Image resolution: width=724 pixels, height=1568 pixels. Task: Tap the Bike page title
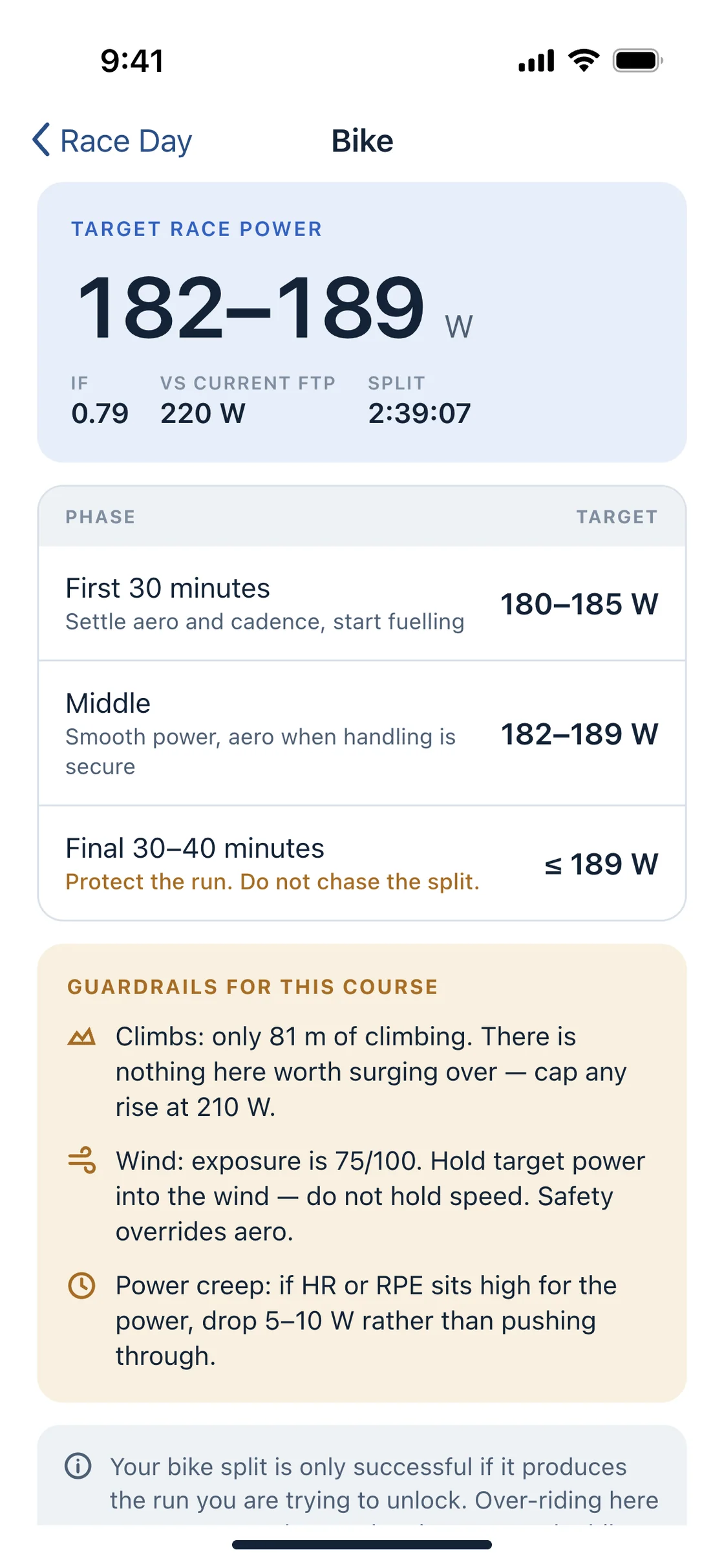tap(362, 141)
